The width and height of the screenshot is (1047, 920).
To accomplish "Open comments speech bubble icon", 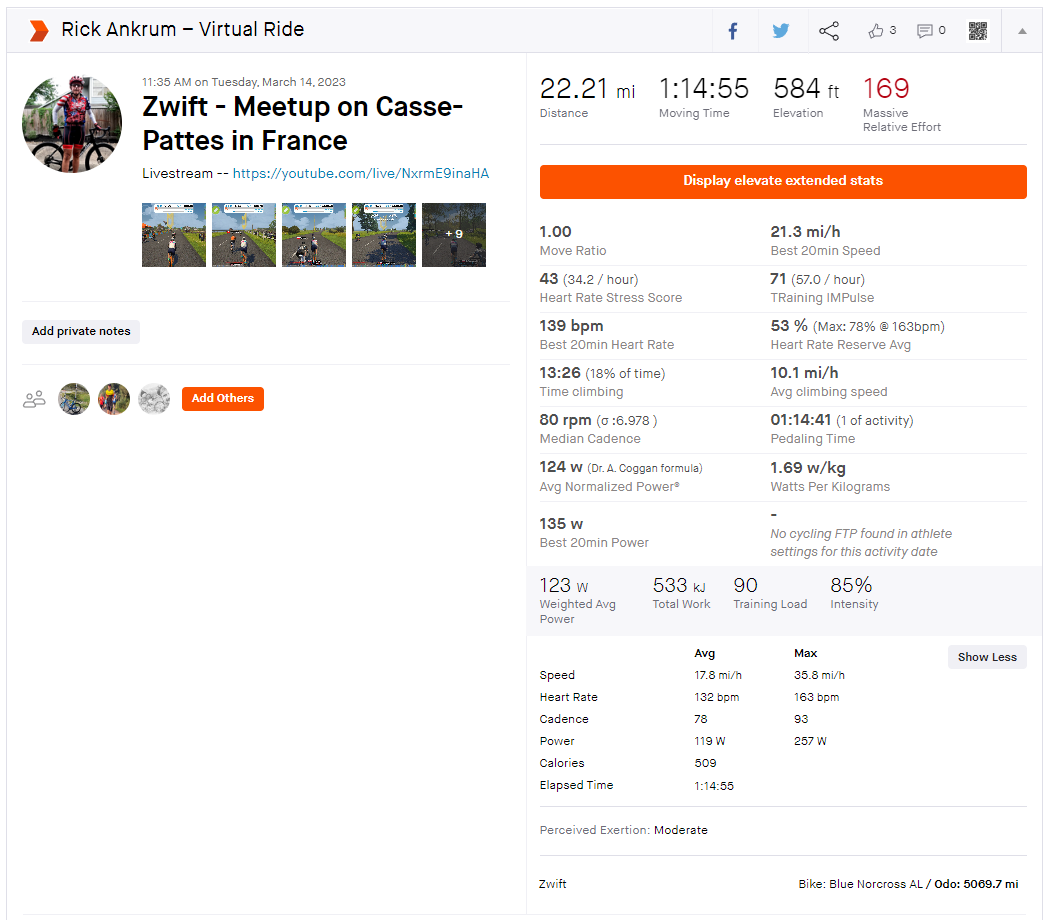I will [925, 31].
